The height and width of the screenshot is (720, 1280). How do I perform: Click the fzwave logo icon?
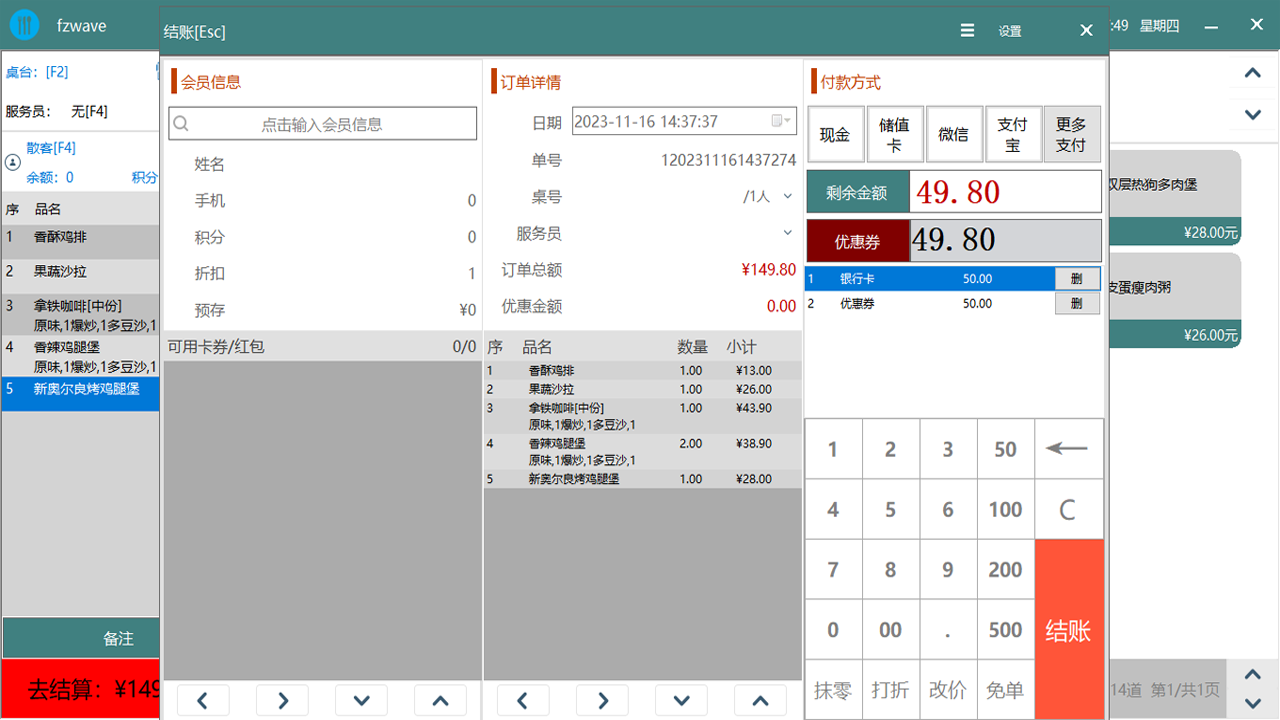(x=23, y=25)
